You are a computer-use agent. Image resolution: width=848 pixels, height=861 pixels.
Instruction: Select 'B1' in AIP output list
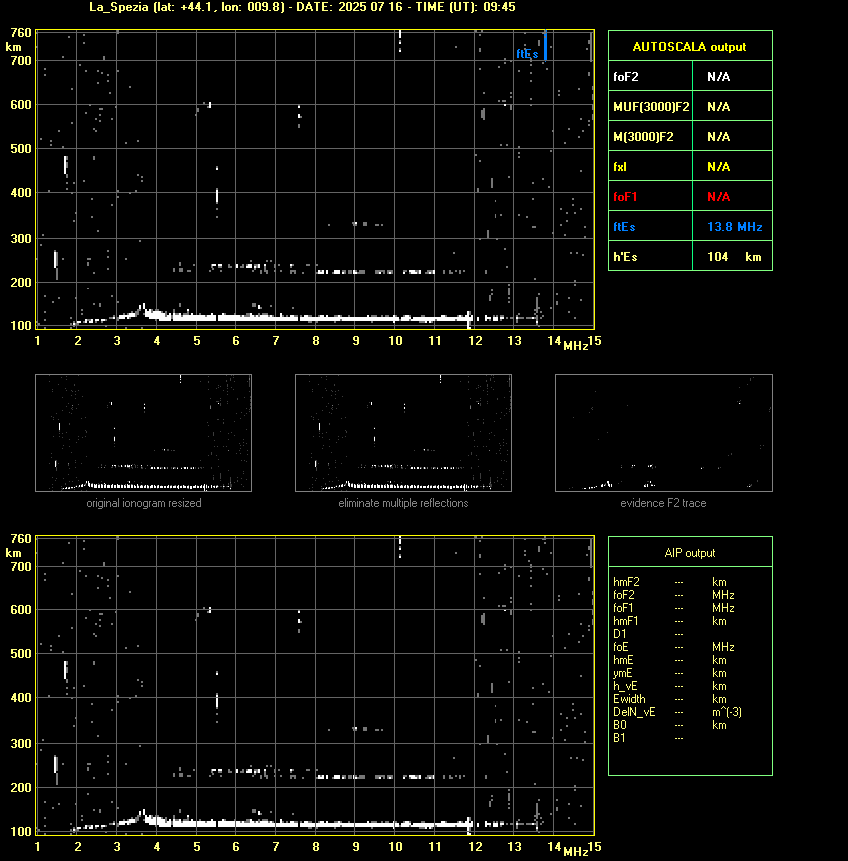[619, 738]
